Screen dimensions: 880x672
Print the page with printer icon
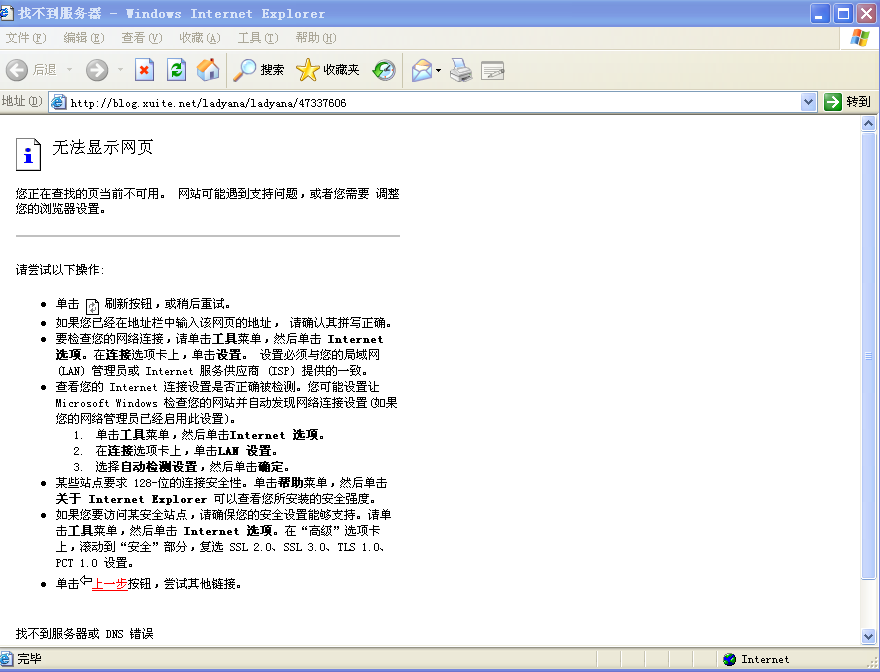pyautogui.click(x=461, y=71)
